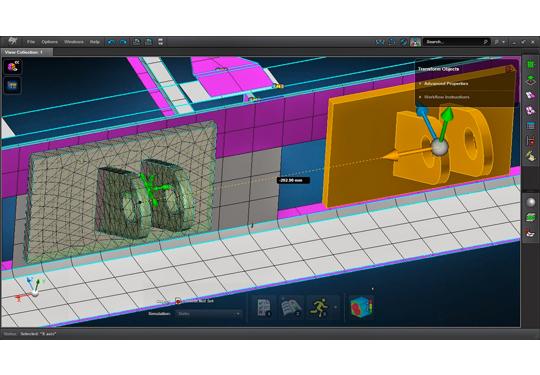
Task: Open the File menu
Action: pos(31,42)
